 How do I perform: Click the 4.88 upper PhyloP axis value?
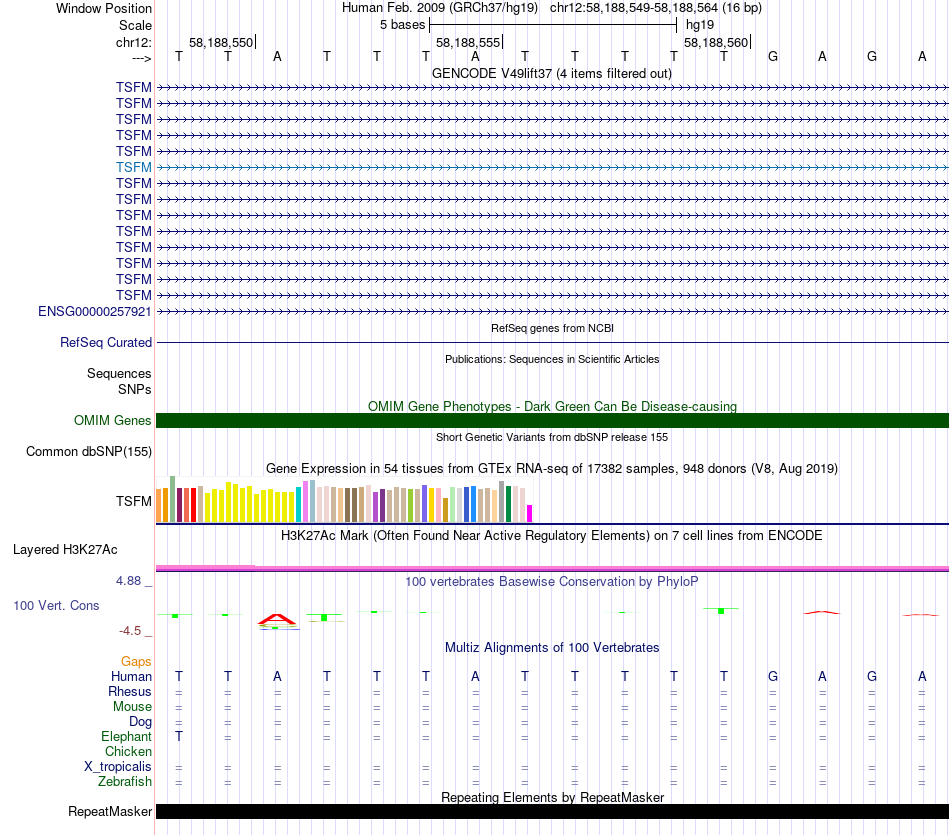pos(128,581)
